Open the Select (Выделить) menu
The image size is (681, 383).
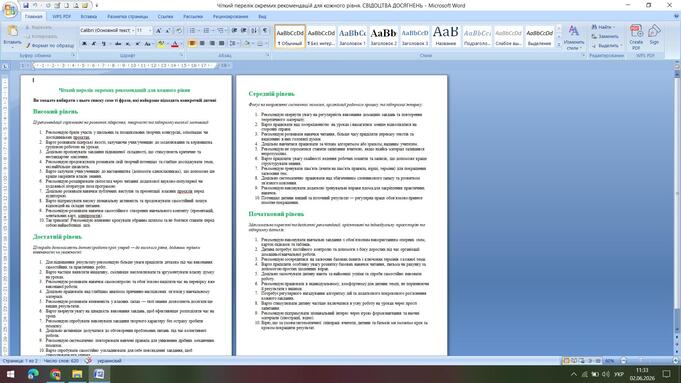click(606, 46)
